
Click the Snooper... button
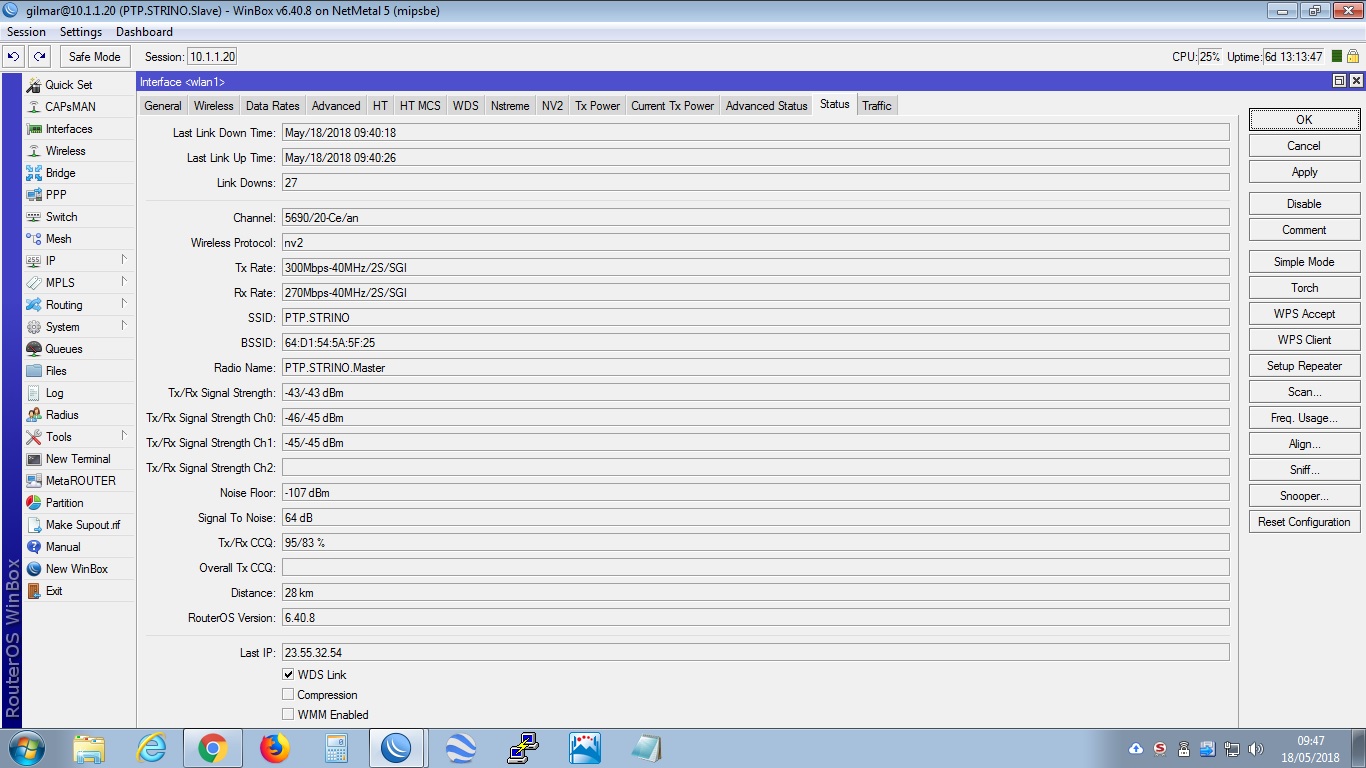point(1304,496)
